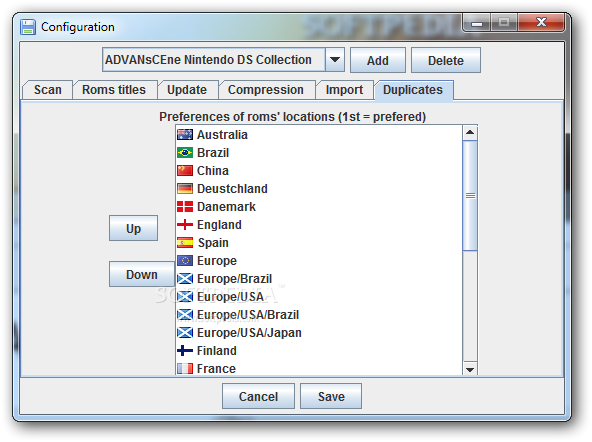Open the collection dropdown arrow
592x442 pixels.
pyautogui.click(x=335, y=60)
